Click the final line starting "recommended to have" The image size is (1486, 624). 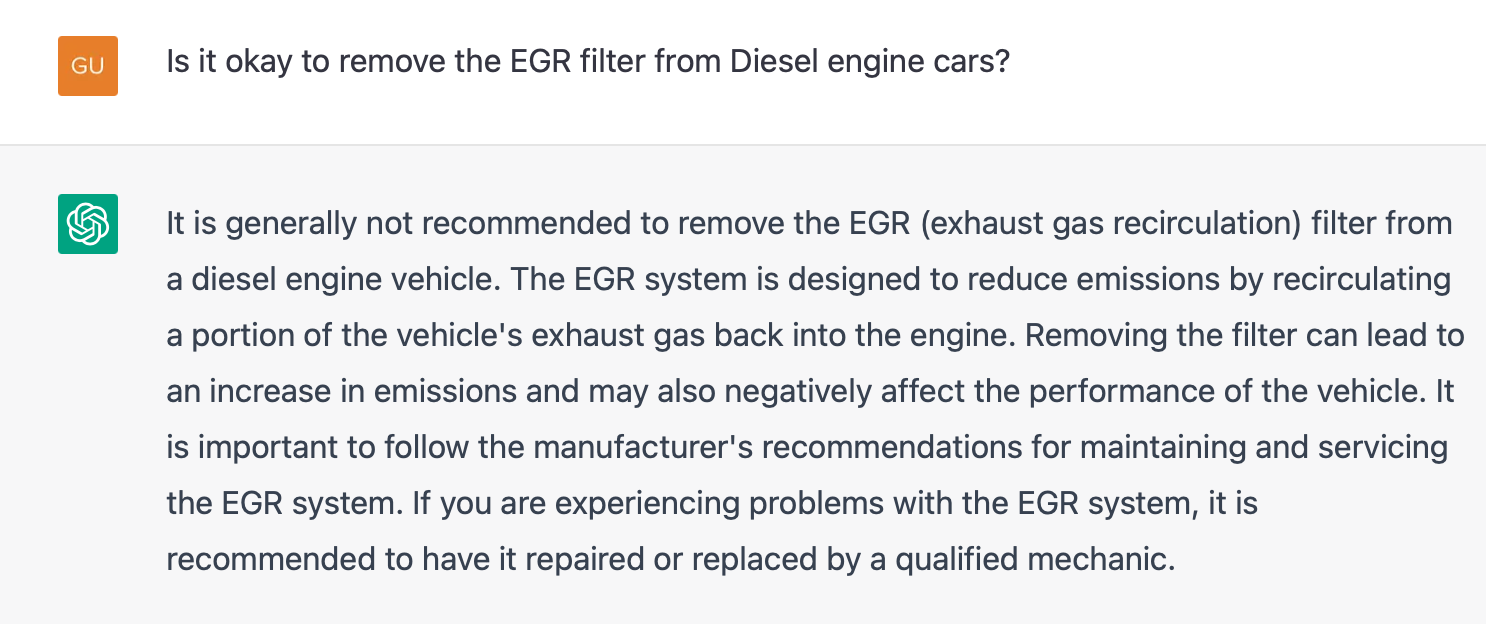point(670,559)
